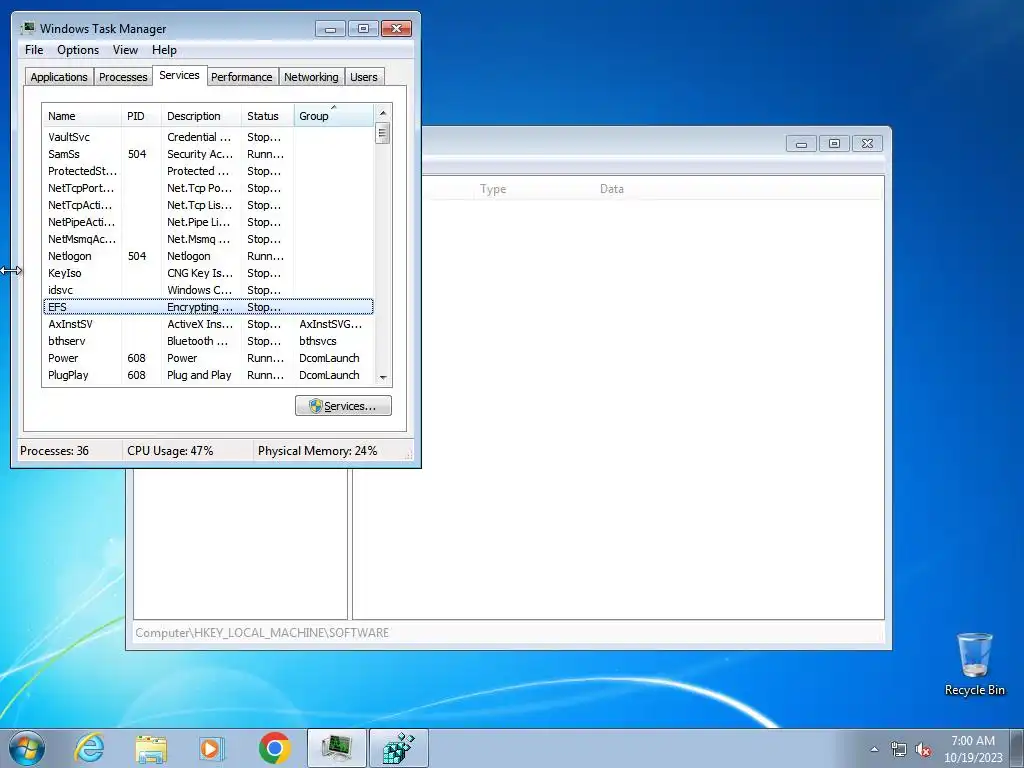1024x768 pixels.
Task: Select the VaultSvc service row
Action: coord(208,137)
